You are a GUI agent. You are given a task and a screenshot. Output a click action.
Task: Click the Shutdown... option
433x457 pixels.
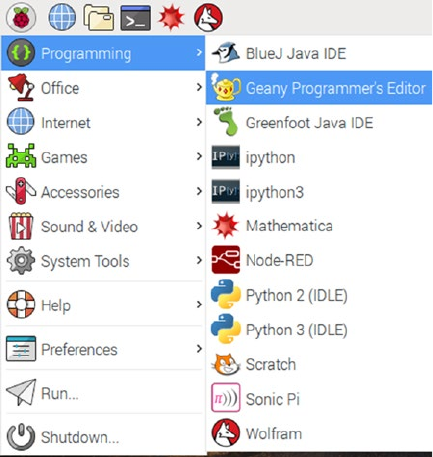point(103,437)
